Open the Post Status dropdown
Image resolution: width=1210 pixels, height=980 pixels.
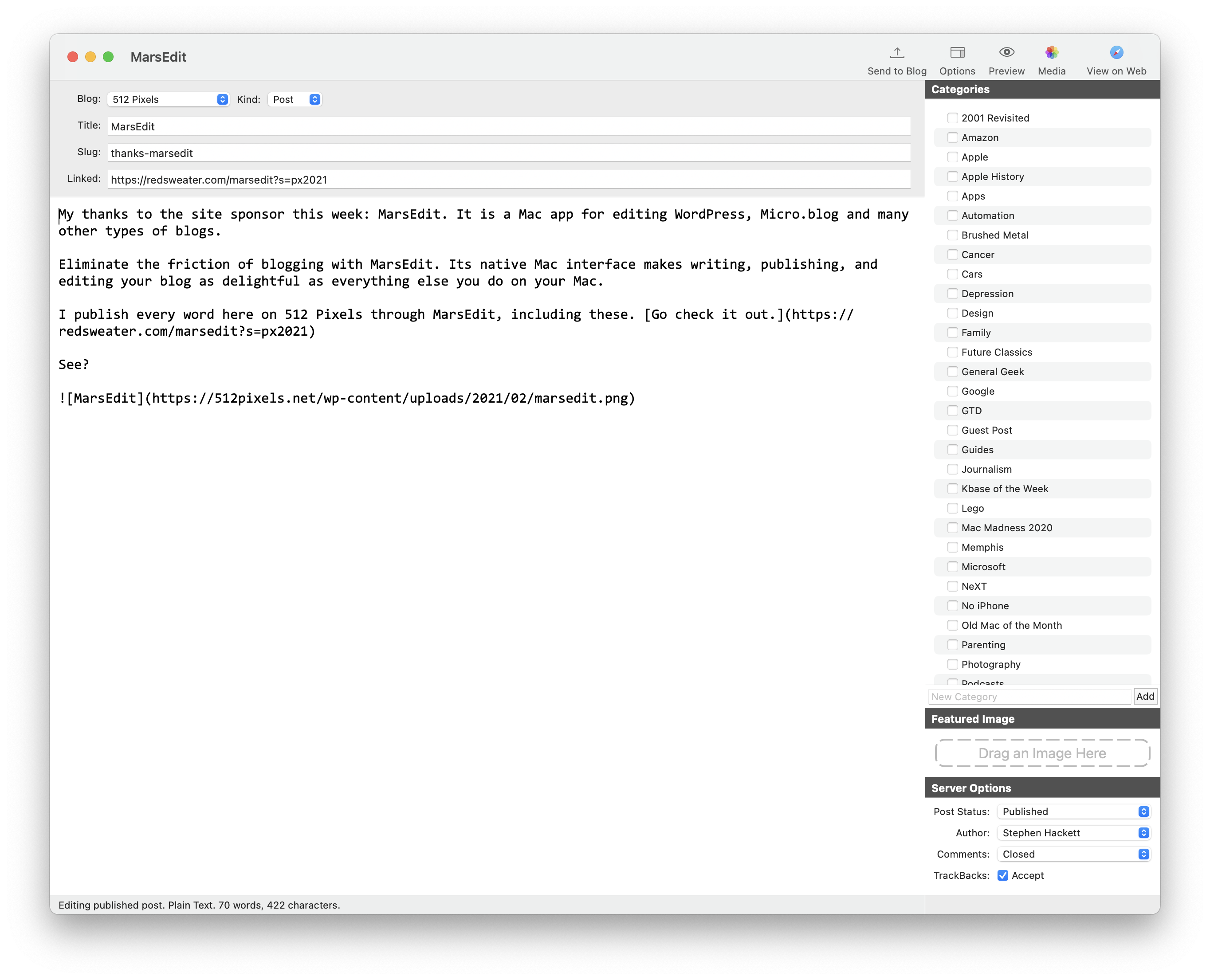(1073, 811)
